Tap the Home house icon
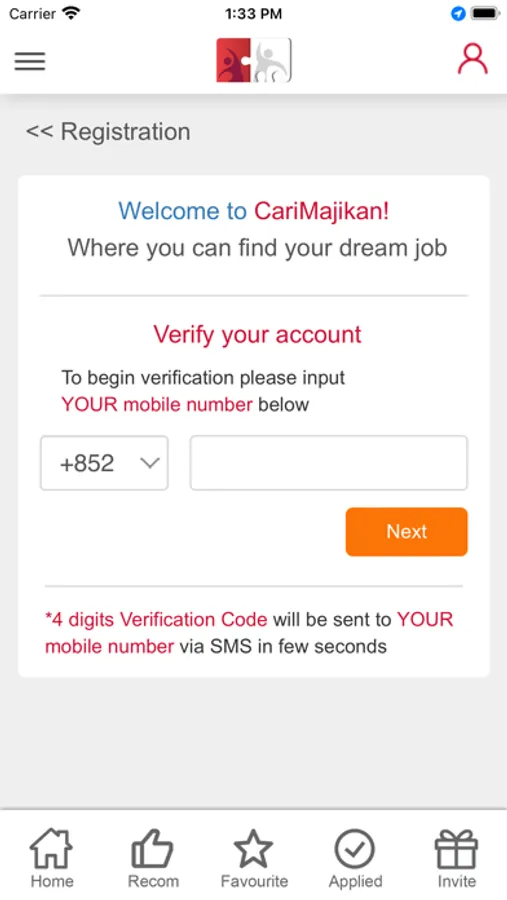The image size is (507, 900). point(52,848)
